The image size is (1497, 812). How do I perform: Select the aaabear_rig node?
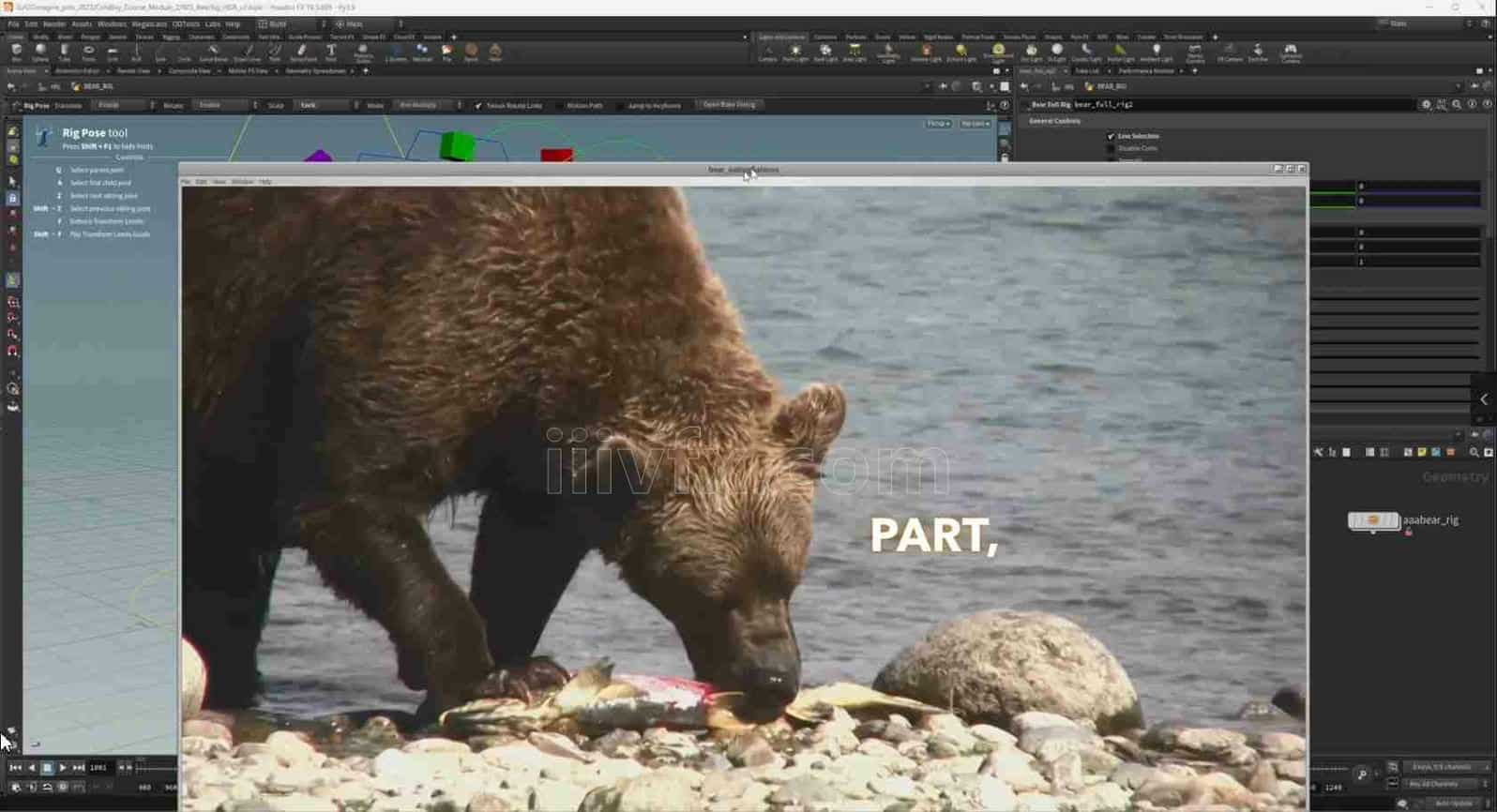point(1373,520)
